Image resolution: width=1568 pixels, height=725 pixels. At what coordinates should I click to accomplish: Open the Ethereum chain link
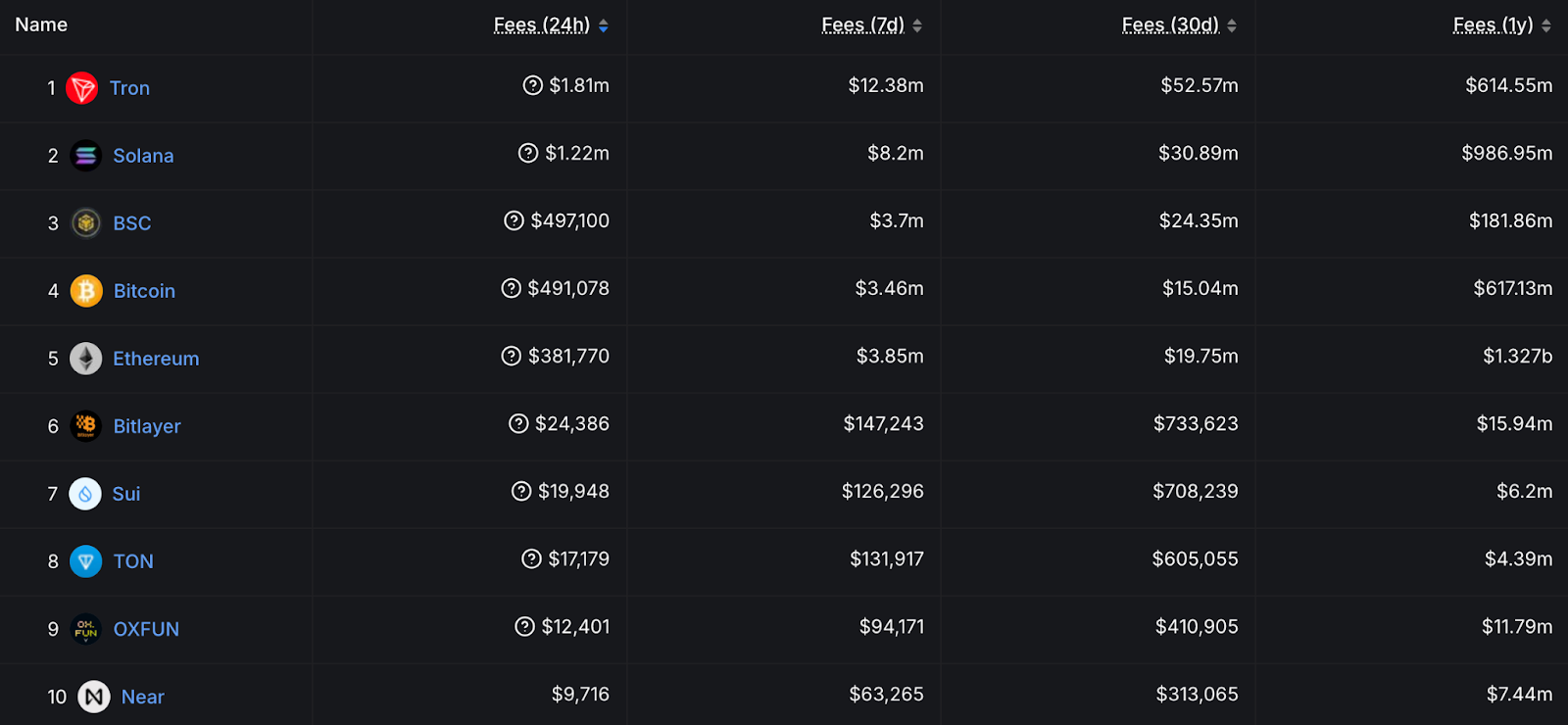coord(156,359)
